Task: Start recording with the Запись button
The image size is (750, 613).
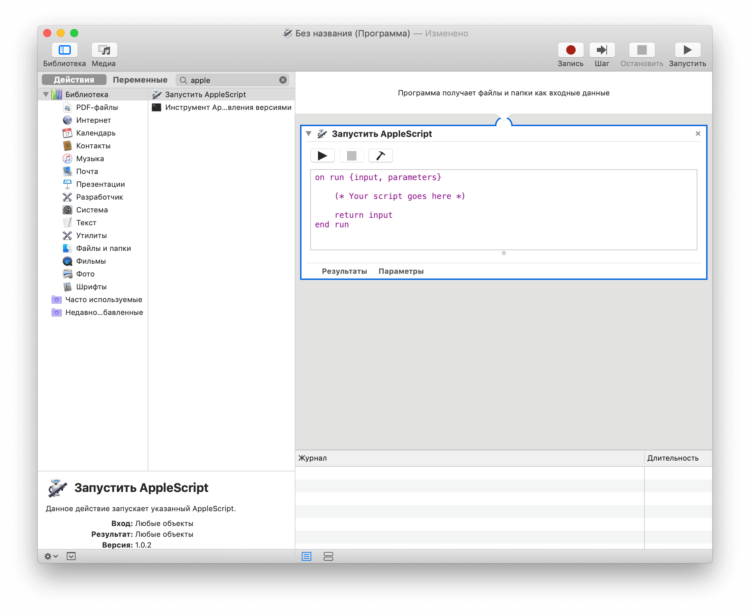Action: coord(570,50)
